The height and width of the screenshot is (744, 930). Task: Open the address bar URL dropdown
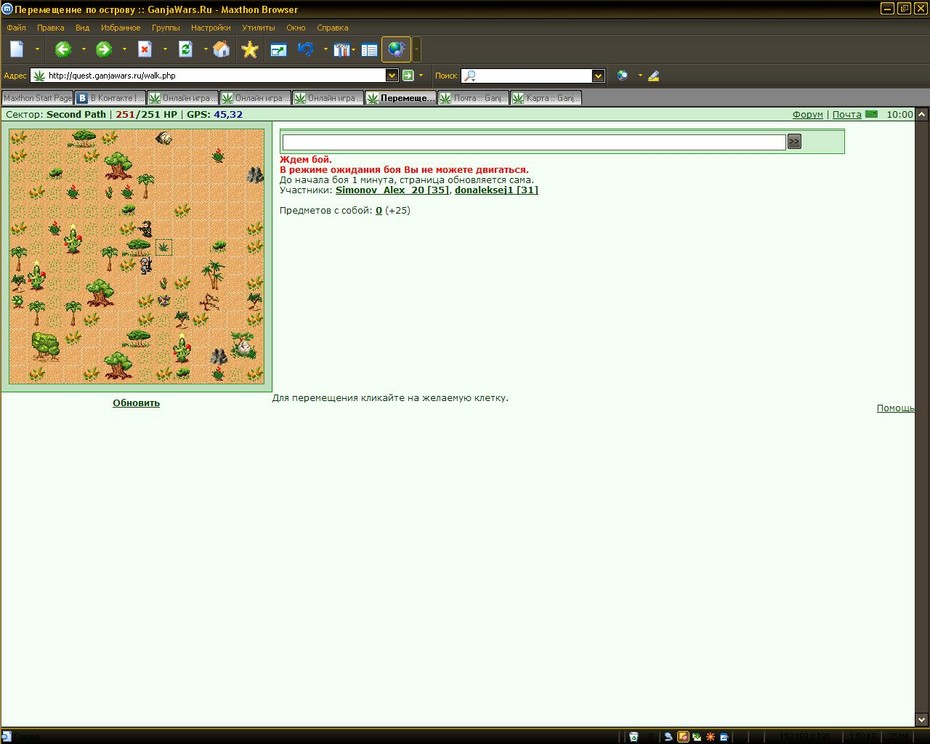pyautogui.click(x=391, y=75)
